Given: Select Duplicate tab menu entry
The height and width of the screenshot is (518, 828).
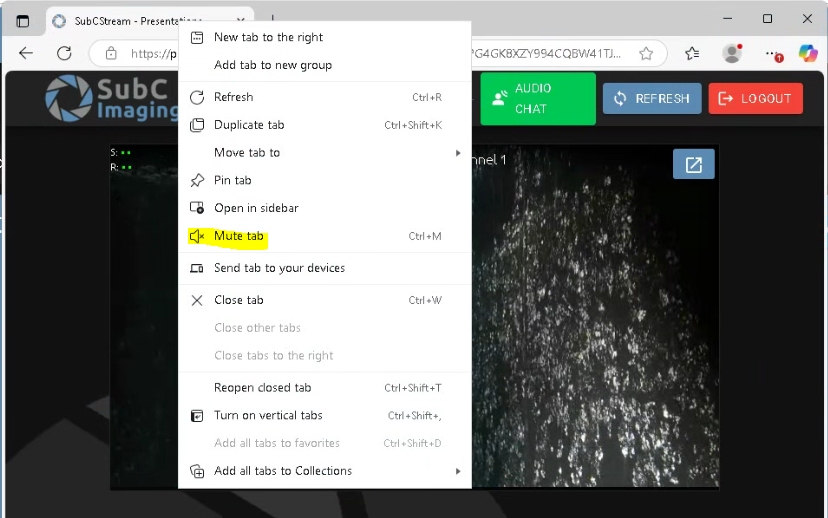Looking at the screenshot, I should 249,125.
